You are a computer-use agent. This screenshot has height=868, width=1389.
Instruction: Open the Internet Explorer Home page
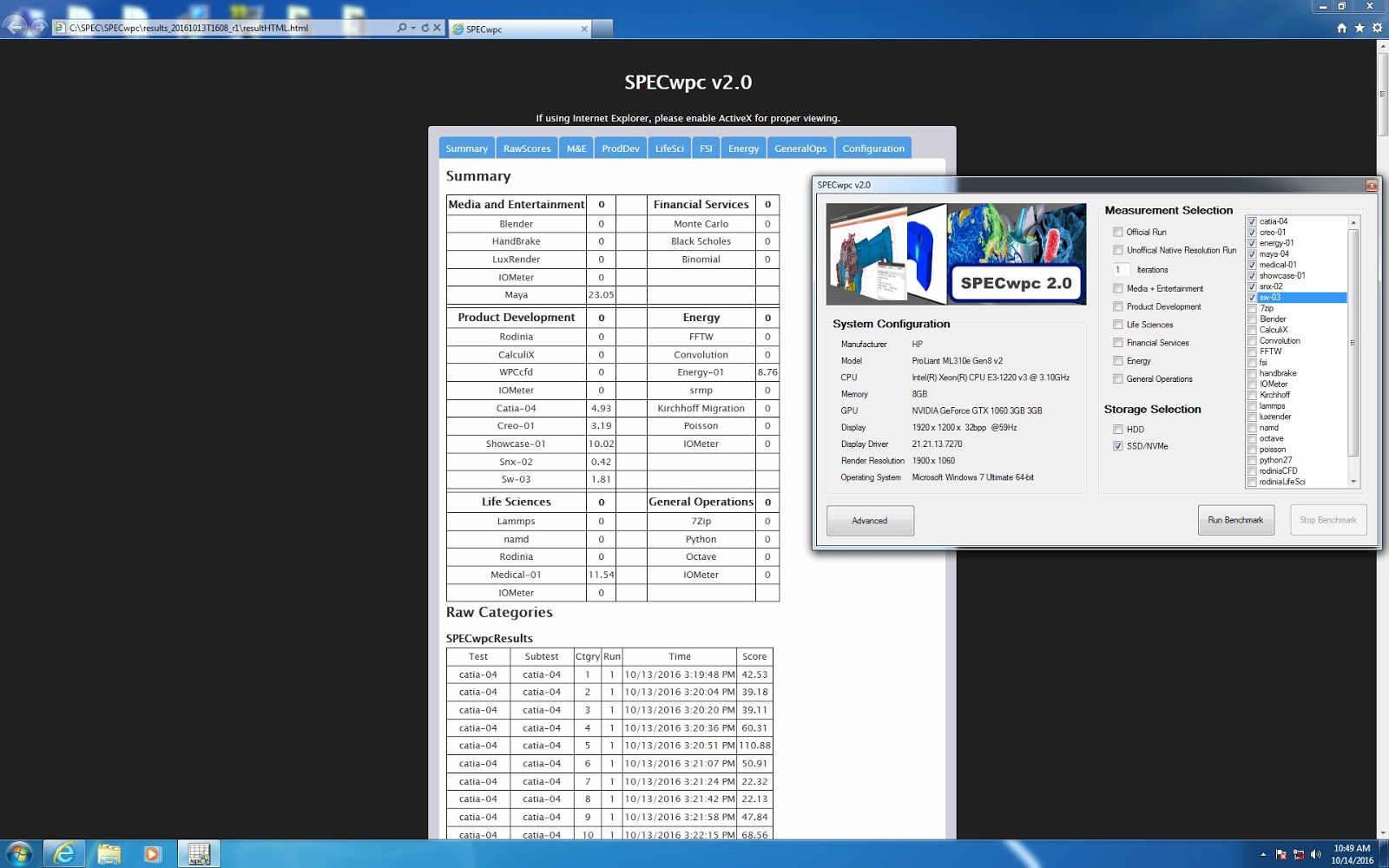1342,28
